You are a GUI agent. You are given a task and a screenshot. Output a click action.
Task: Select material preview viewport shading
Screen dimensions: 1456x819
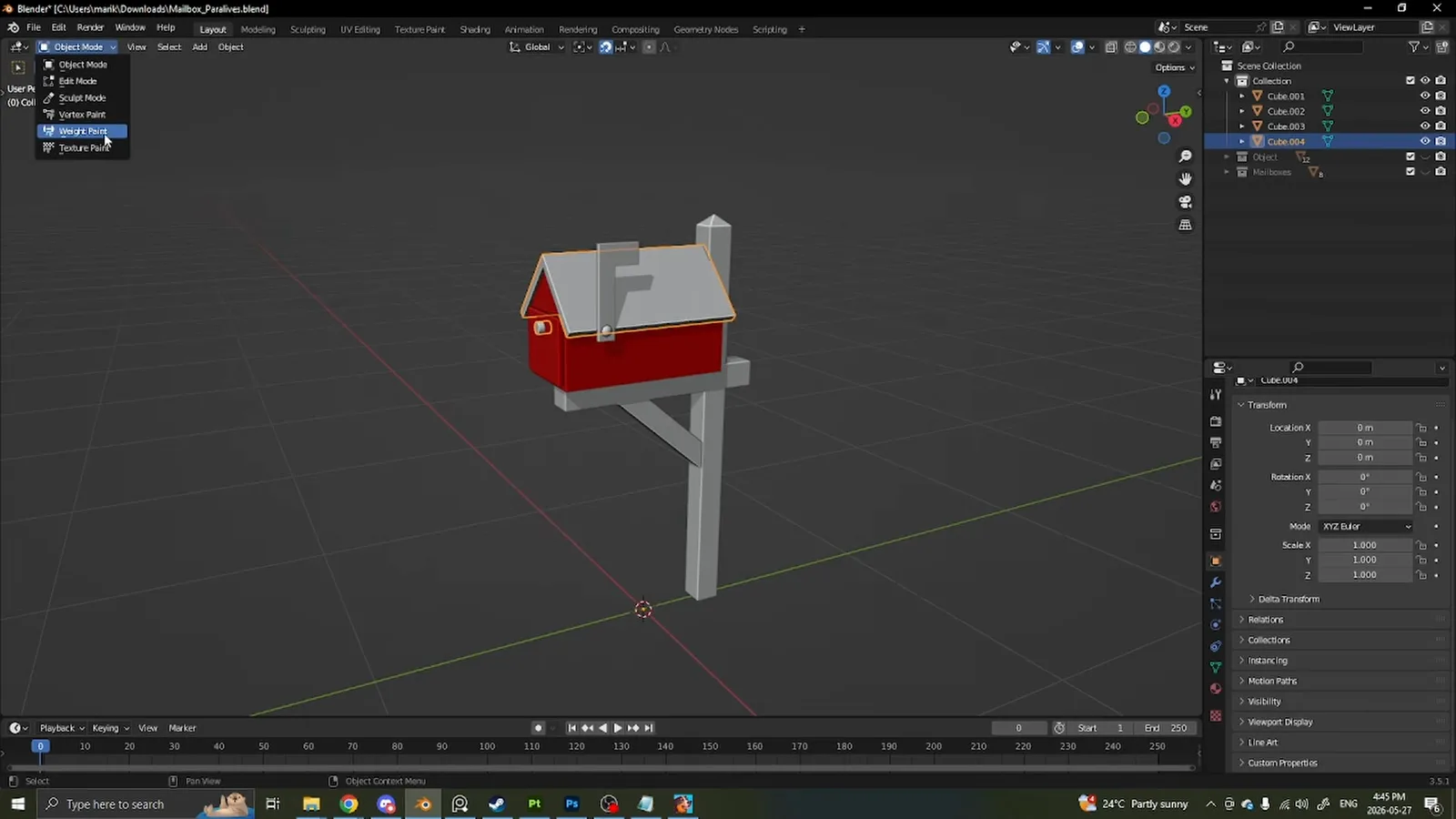(x=1159, y=47)
